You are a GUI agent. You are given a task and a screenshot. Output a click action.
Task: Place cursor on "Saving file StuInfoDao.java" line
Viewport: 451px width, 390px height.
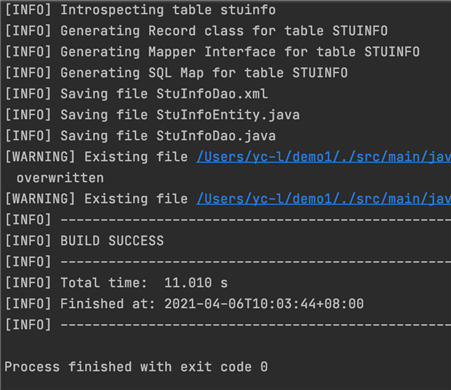(x=140, y=136)
